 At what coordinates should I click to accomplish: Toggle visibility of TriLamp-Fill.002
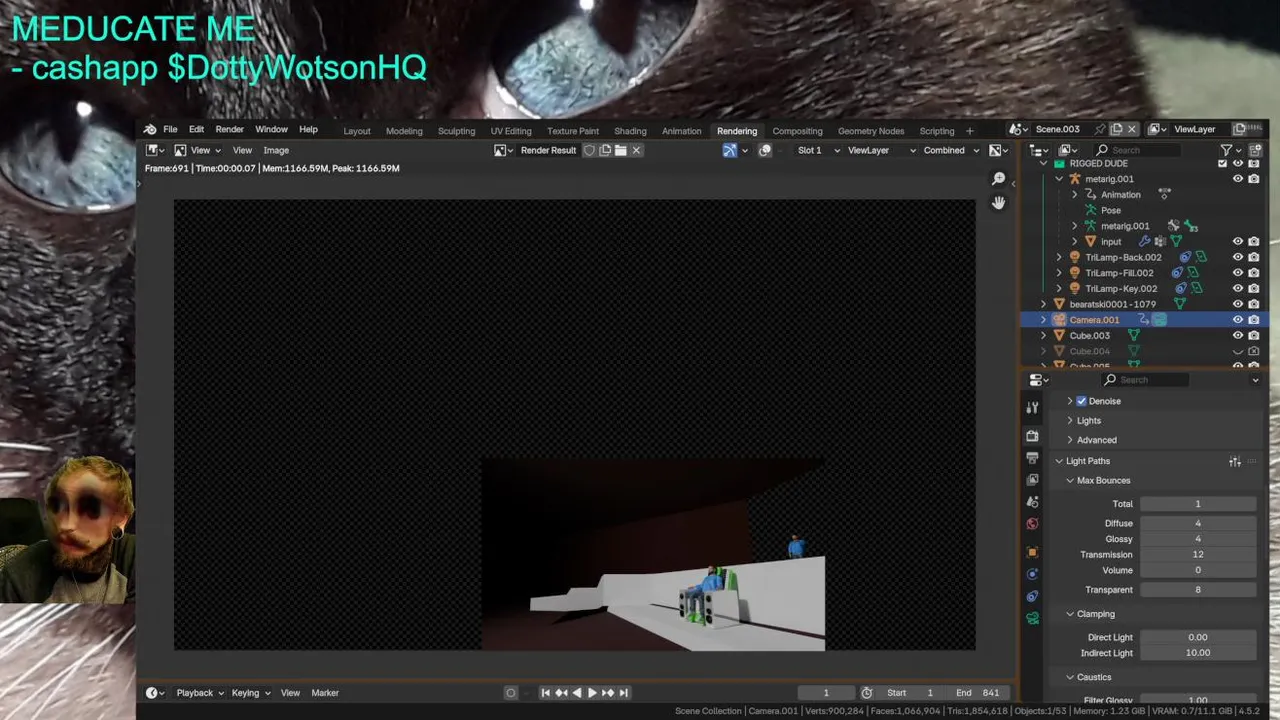pos(1238,273)
